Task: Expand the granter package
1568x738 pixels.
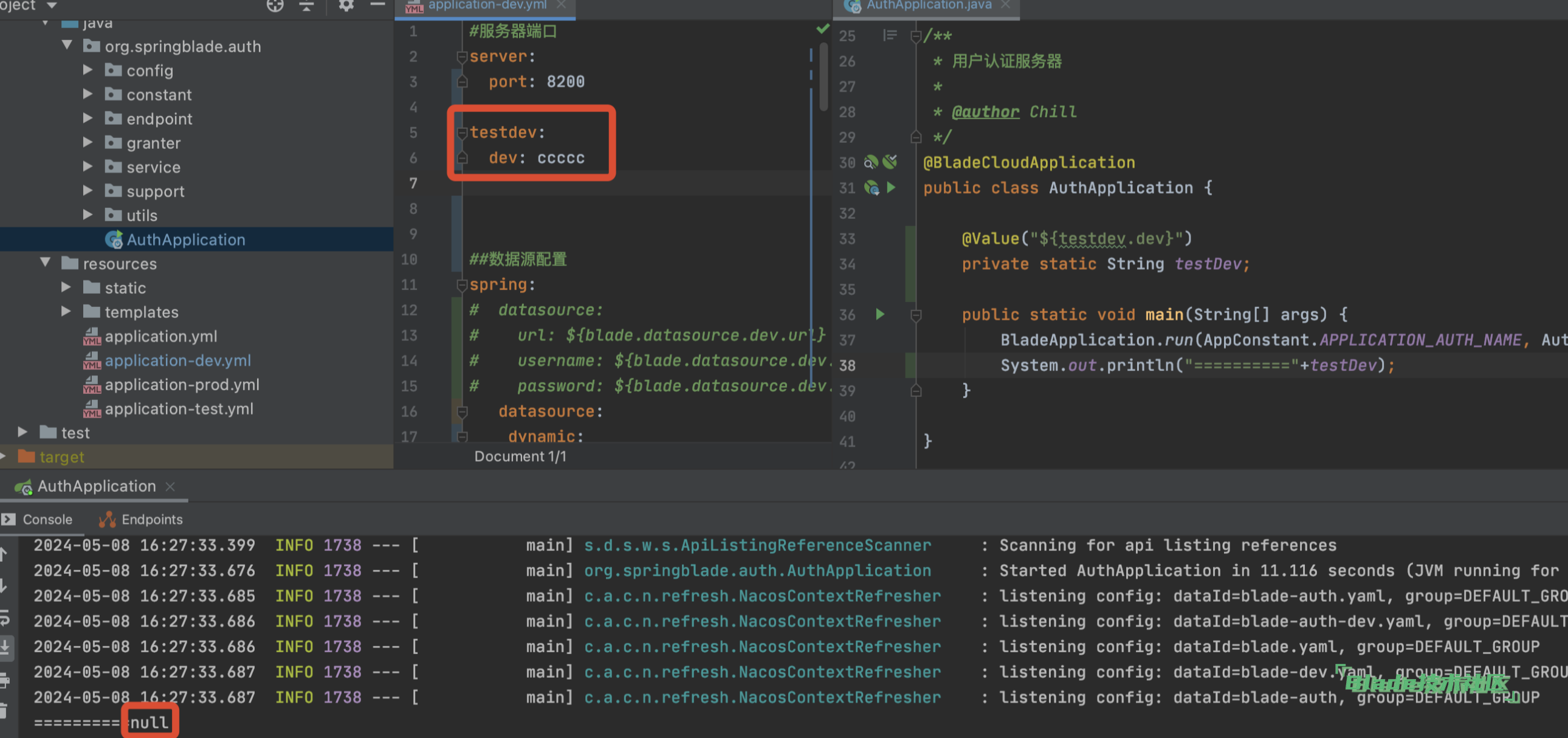Action: coord(88,142)
